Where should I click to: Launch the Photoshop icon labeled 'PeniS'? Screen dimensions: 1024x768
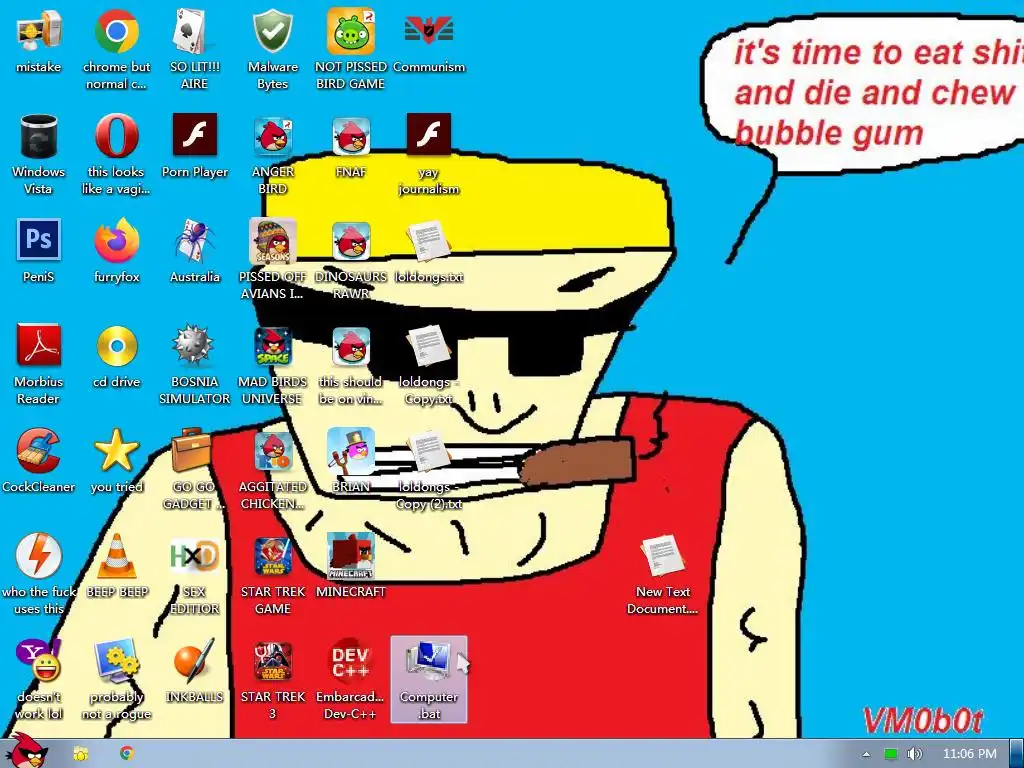(39, 252)
